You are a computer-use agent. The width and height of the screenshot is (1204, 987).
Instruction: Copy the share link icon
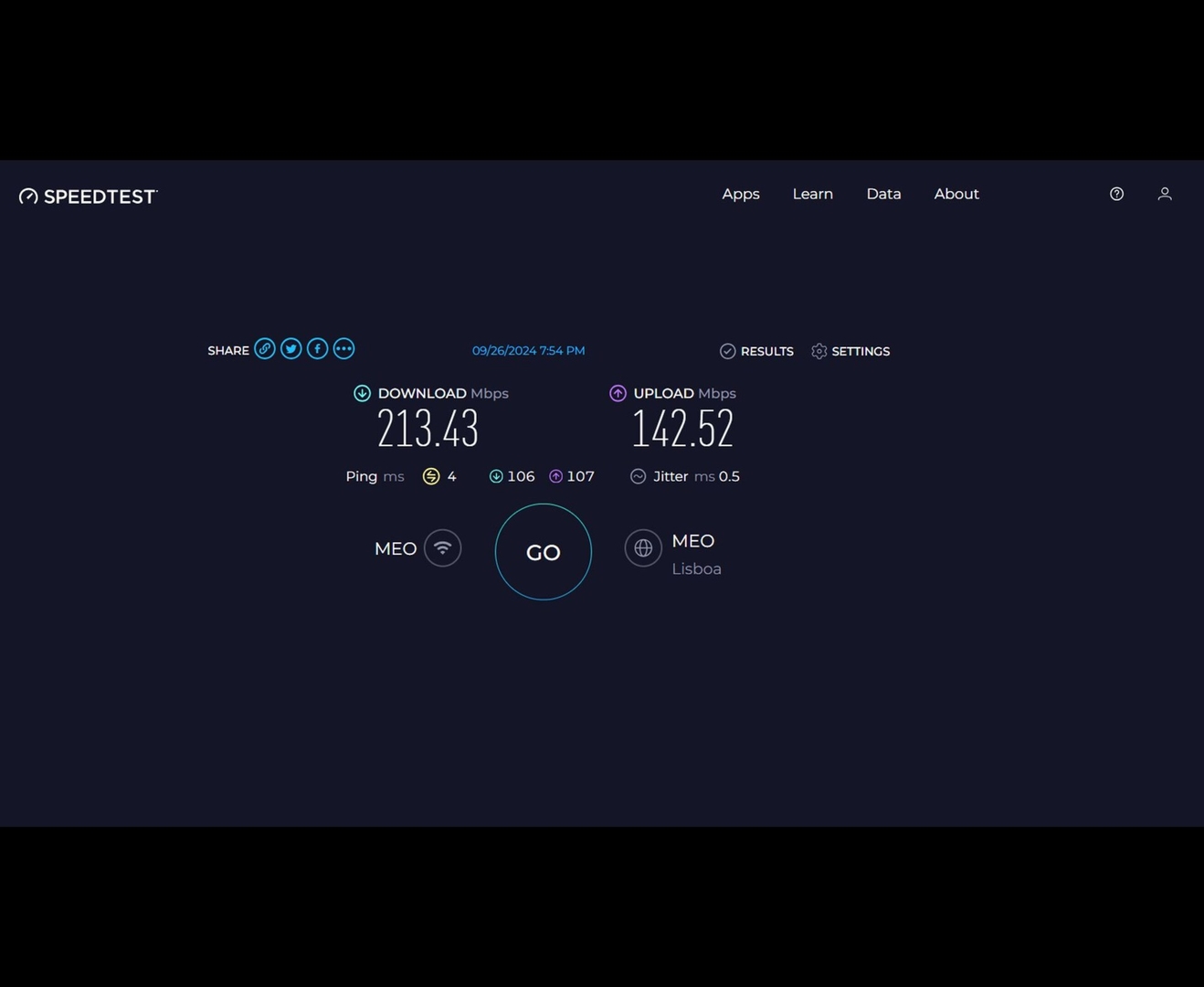[x=265, y=349]
